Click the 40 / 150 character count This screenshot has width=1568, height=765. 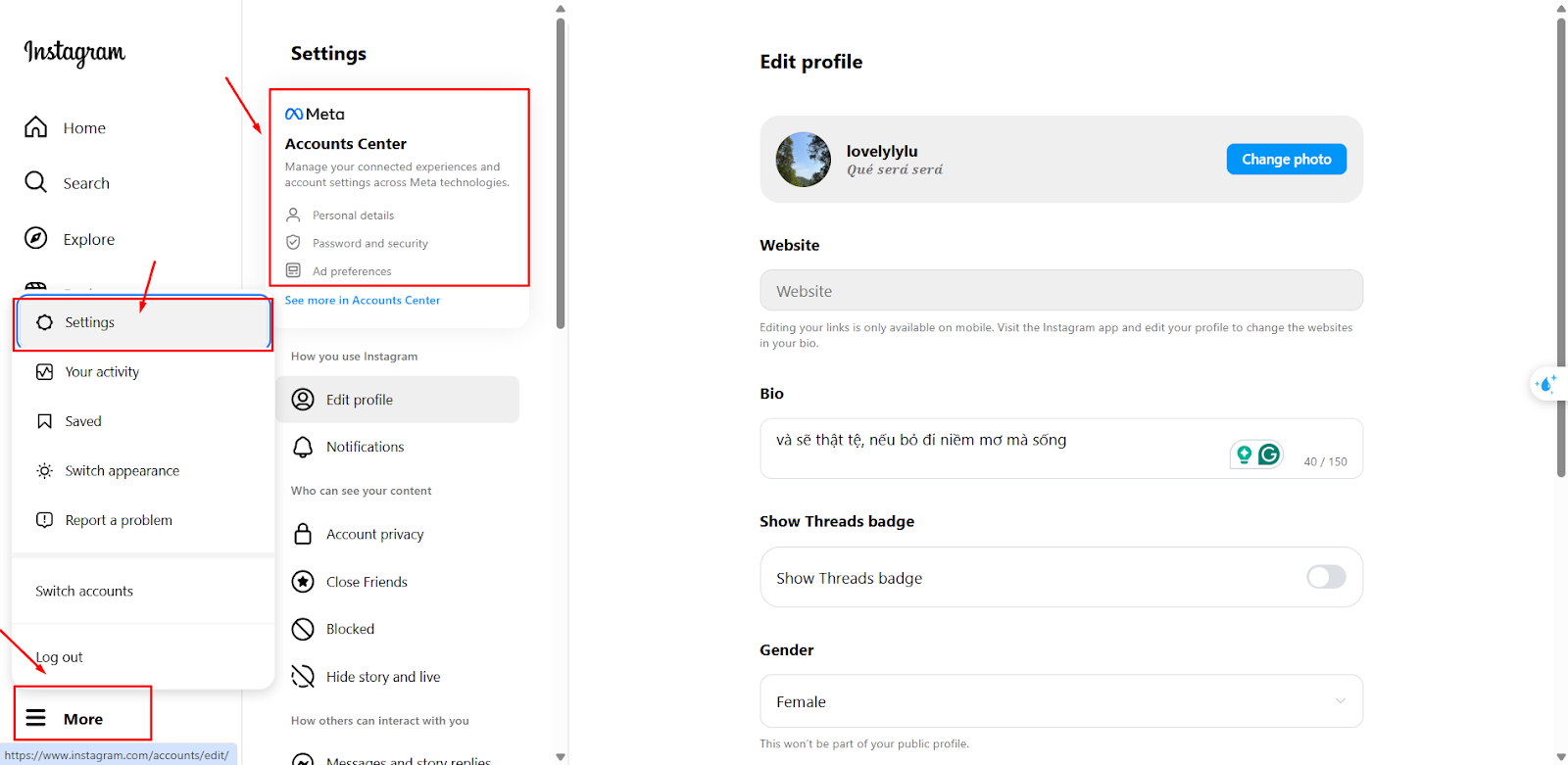[1325, 461]
